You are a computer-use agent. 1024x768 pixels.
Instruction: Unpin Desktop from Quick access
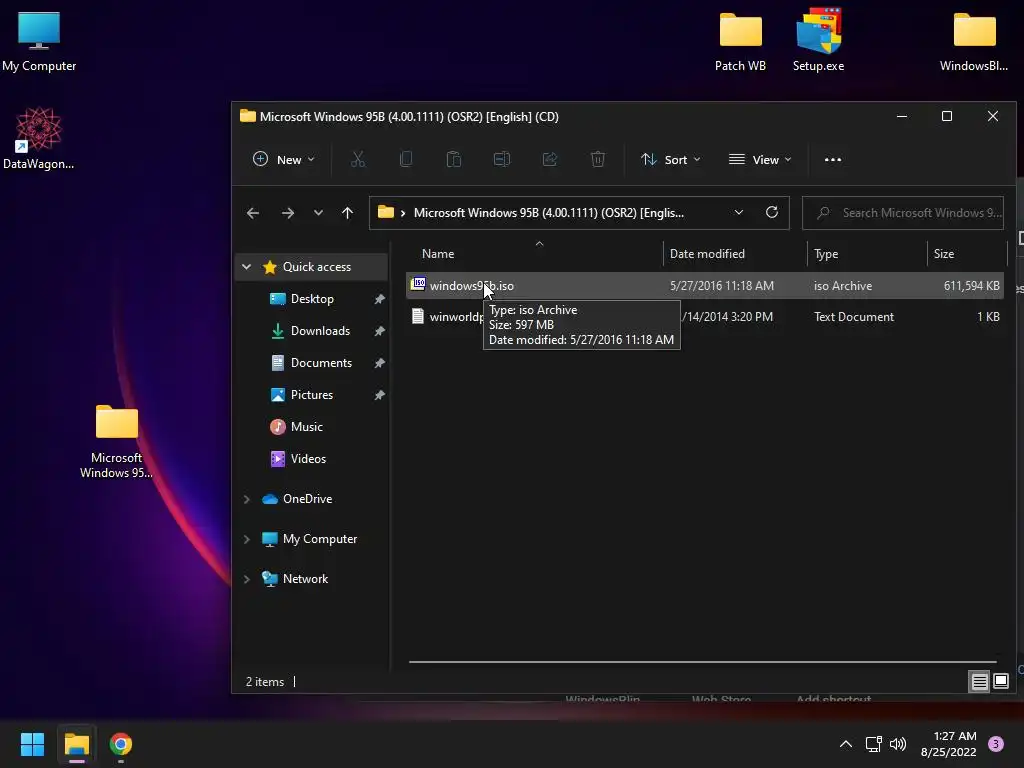pyautogui.click(x=379, y=299)
